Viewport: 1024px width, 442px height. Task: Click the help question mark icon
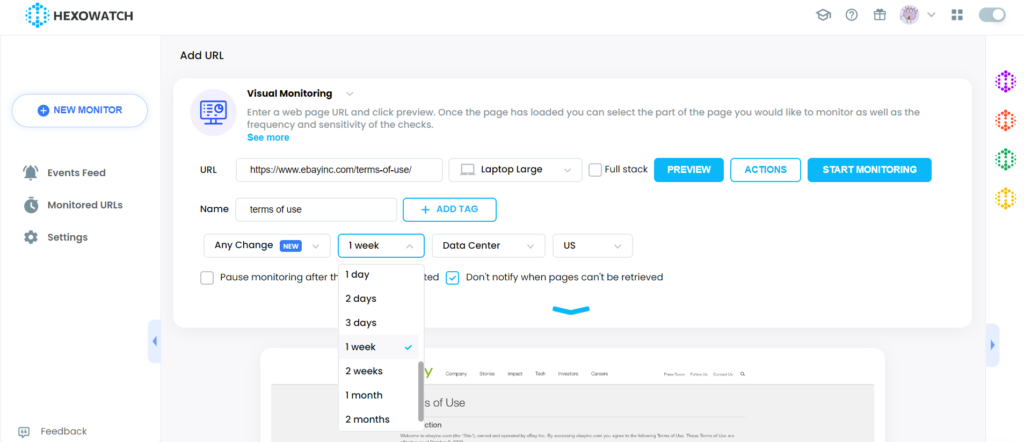click(851, 15)
